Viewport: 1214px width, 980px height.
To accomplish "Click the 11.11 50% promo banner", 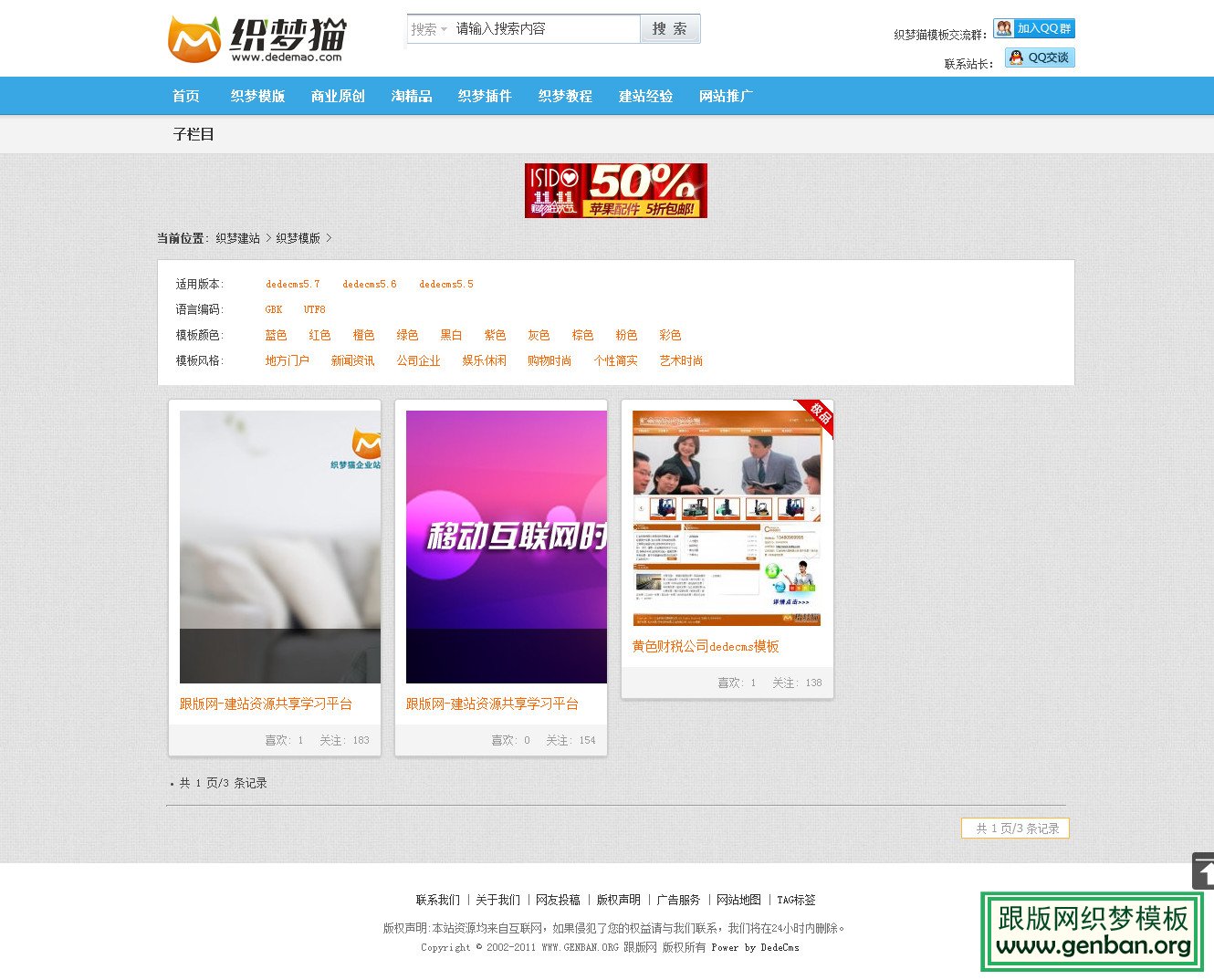I will pyautogui.click(x=615, y=190).
